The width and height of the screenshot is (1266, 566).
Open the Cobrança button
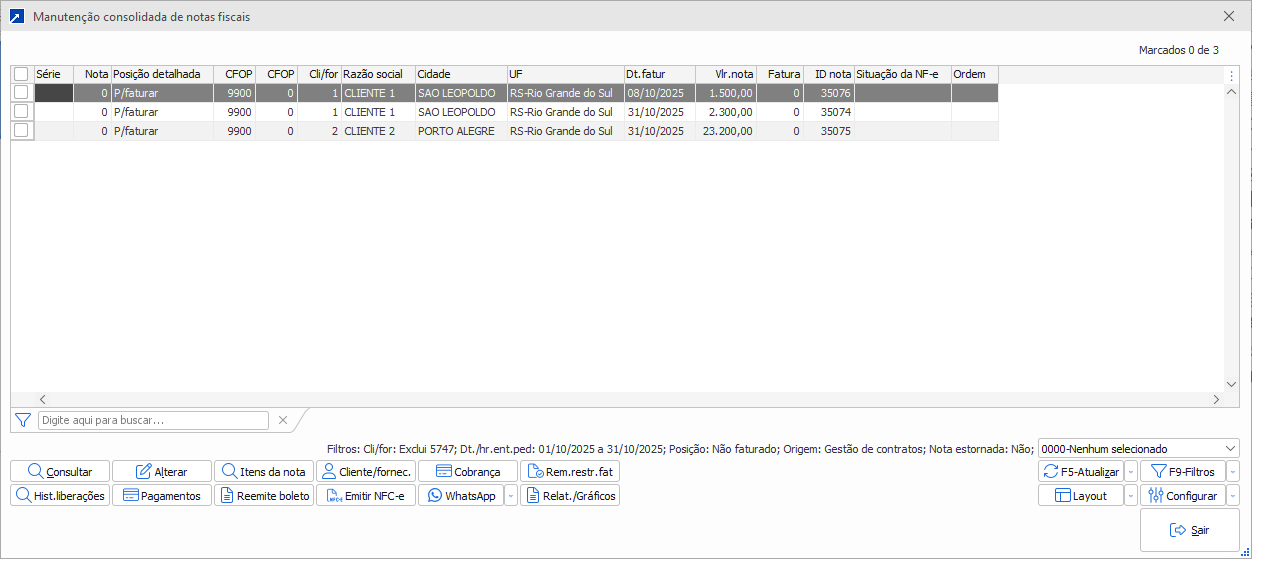click(468, 471)
